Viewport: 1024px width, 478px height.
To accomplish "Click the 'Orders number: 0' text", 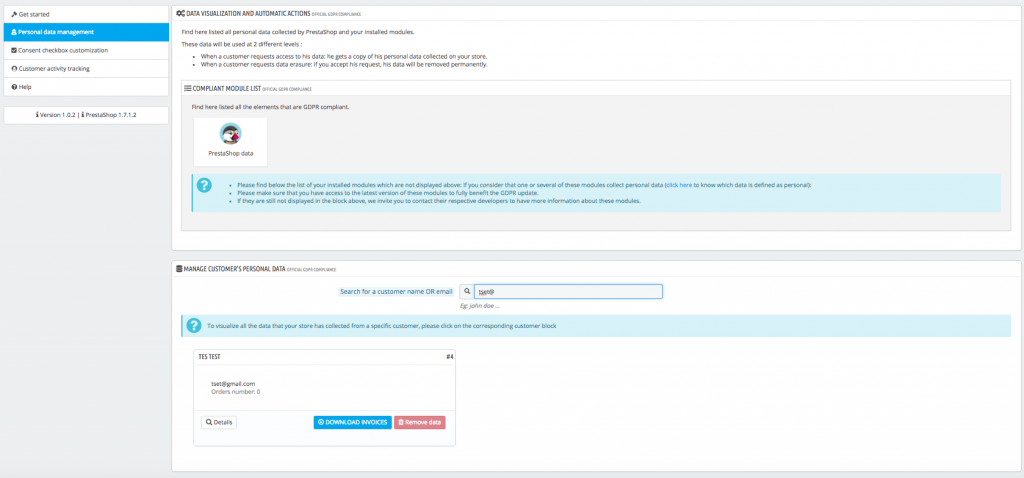I will [236, 392].
